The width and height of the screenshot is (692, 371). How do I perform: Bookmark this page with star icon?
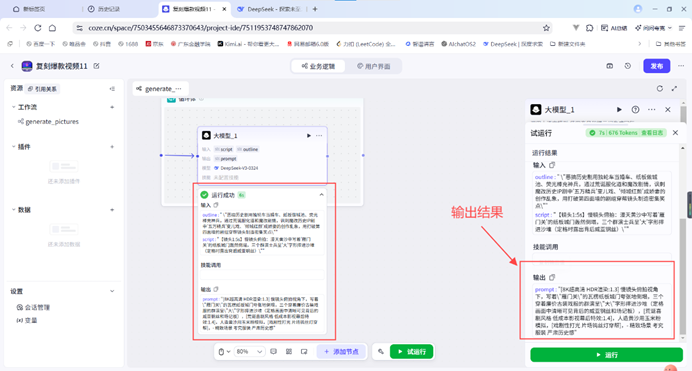[x=546, y=28]
